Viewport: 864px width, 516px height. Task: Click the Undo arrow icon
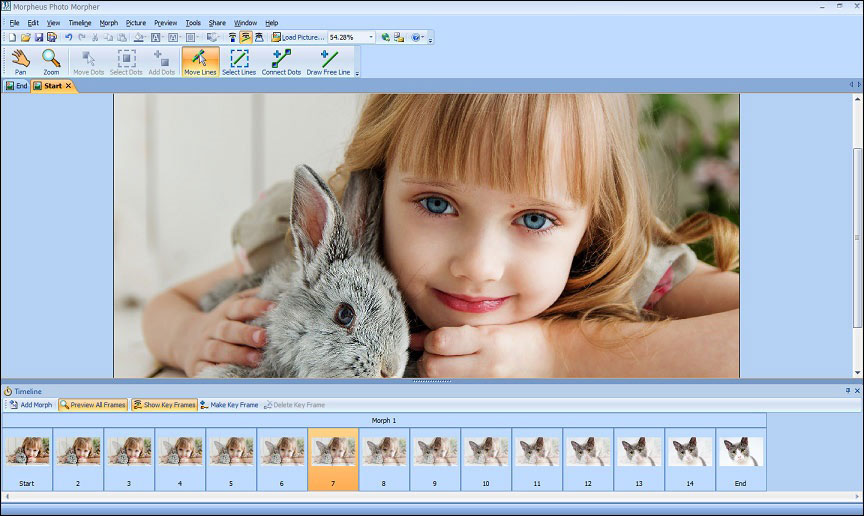coord(68,37)
